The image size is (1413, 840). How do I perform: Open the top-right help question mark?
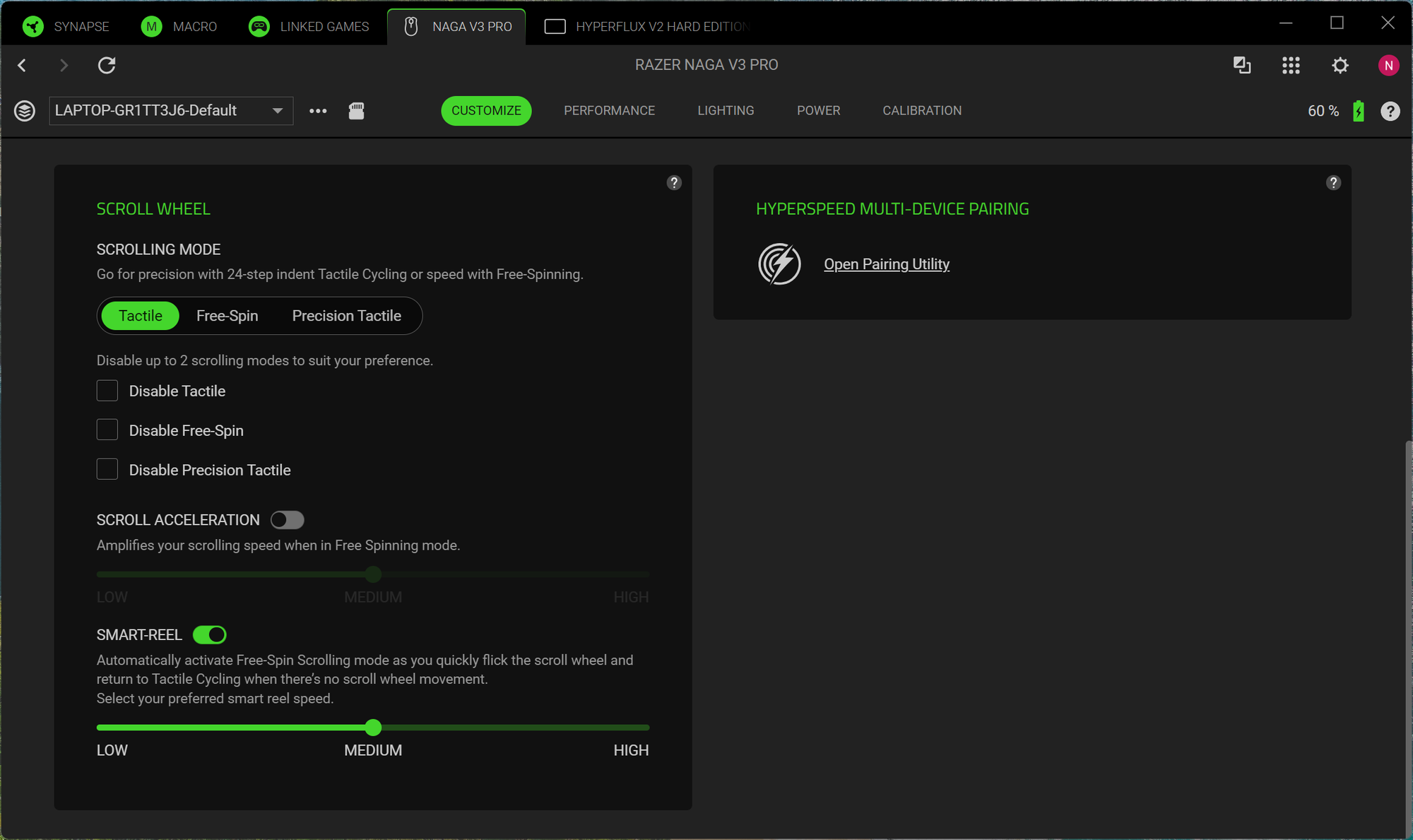coord(1390,111)
